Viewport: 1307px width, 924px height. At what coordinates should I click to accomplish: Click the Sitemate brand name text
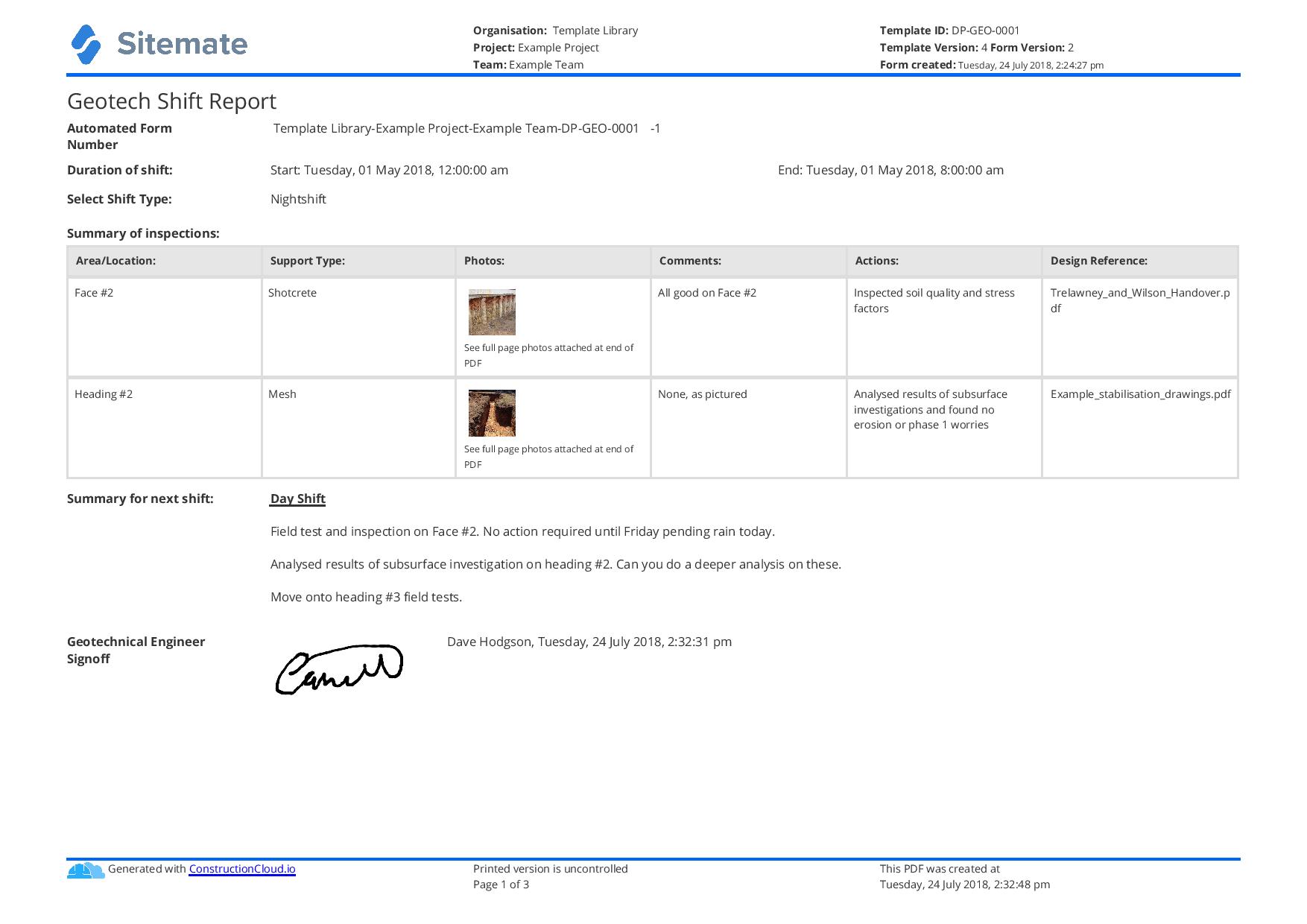pos(182,44)
